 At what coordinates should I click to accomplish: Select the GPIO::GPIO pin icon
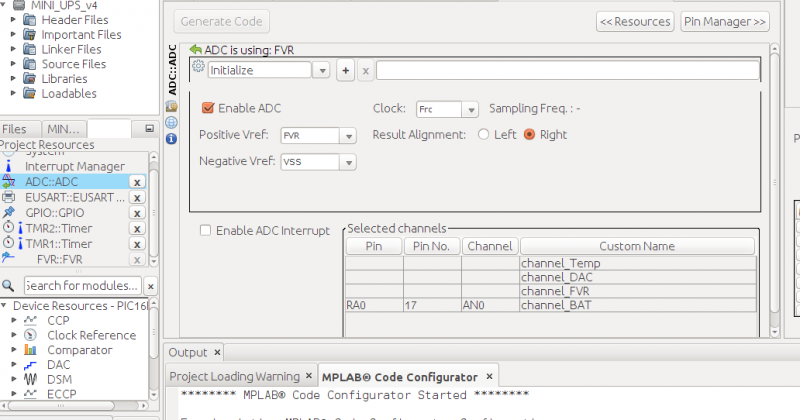tap(9, 213)
